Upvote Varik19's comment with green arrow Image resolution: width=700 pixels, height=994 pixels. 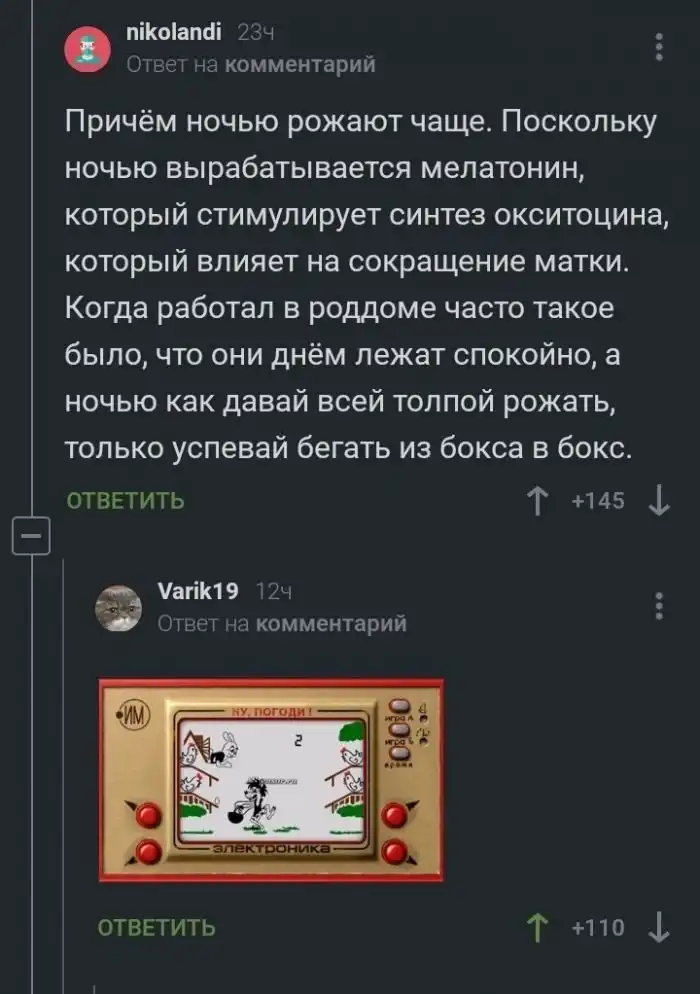(538, 928)
